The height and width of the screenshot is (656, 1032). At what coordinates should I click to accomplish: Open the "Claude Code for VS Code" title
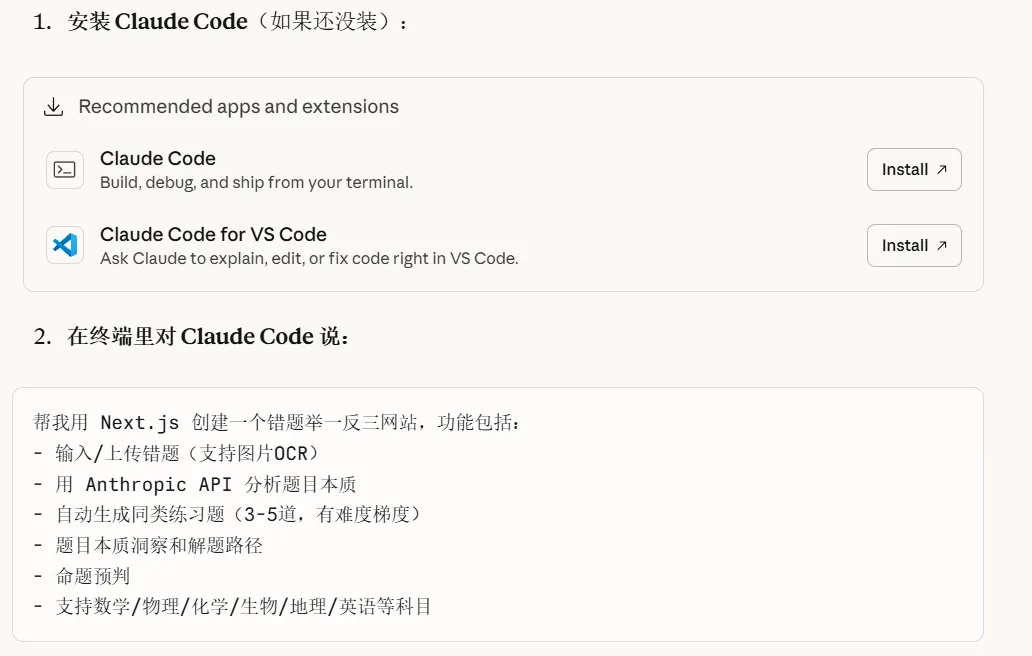click(213, 234)
